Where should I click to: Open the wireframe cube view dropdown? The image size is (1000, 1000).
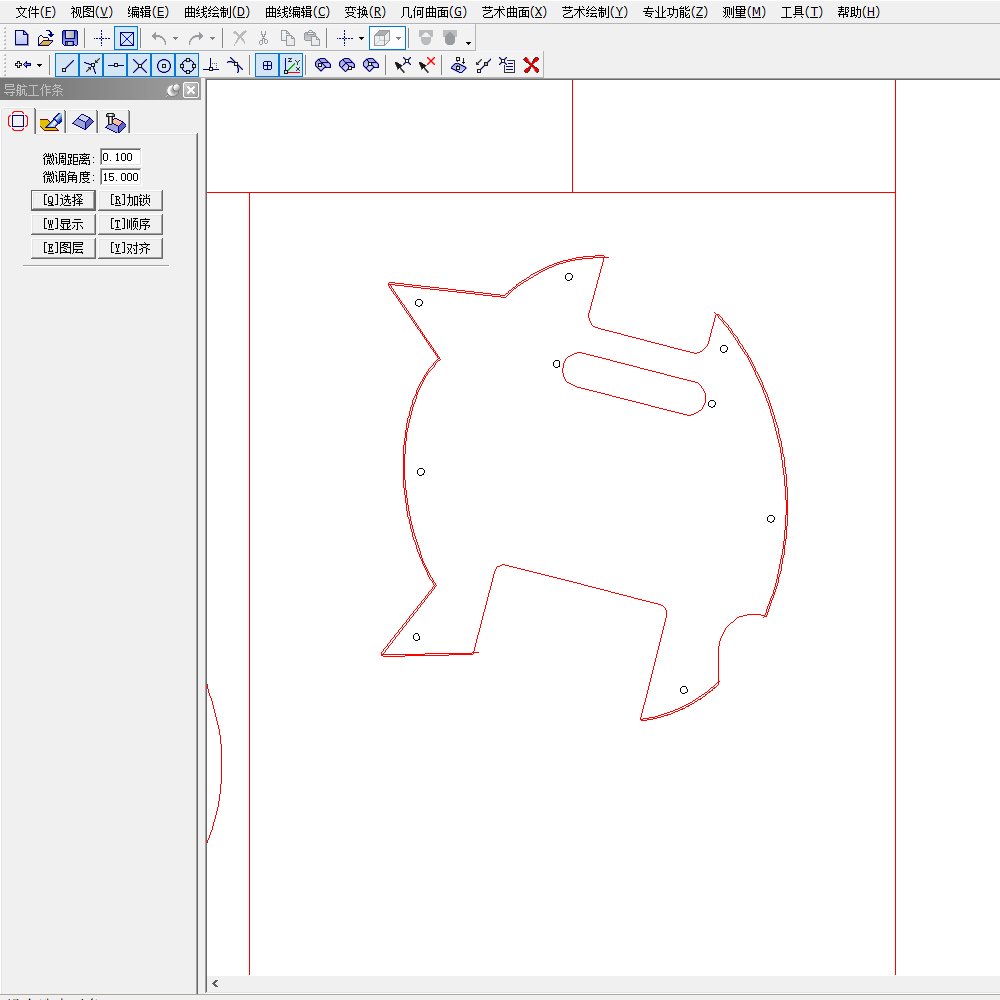pyautogui.click(x=399, y=38)
